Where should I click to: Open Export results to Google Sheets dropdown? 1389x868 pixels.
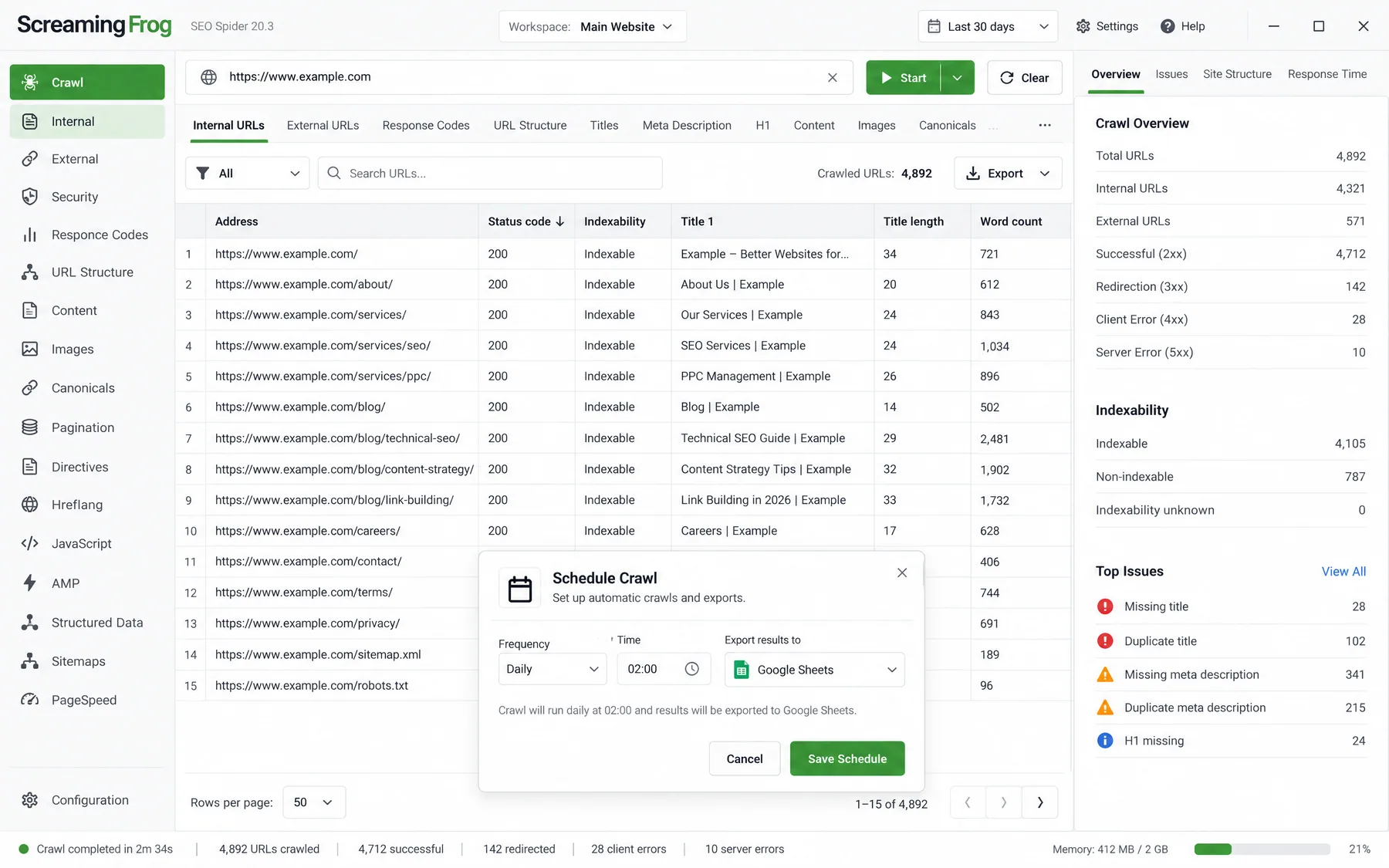coord(814,670)
